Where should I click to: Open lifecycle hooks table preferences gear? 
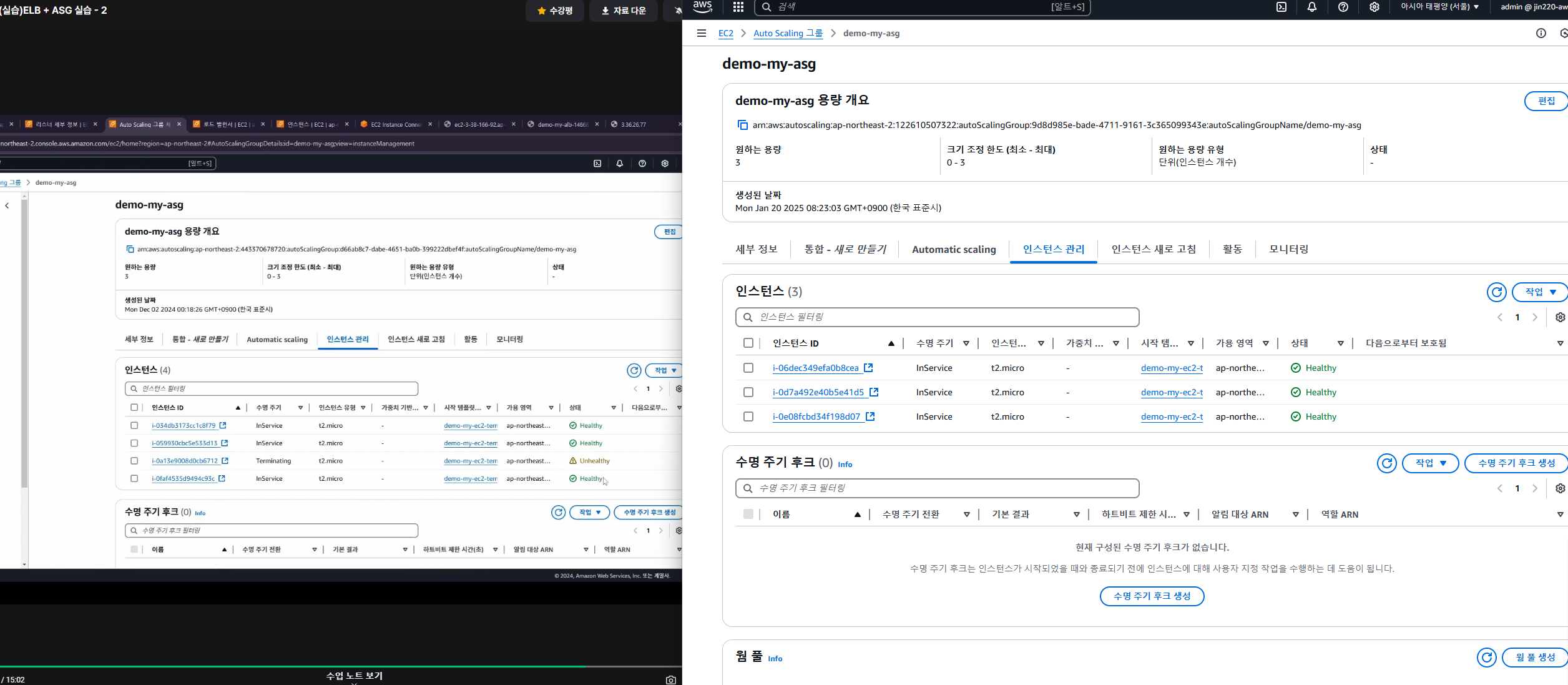(1560, 488)
